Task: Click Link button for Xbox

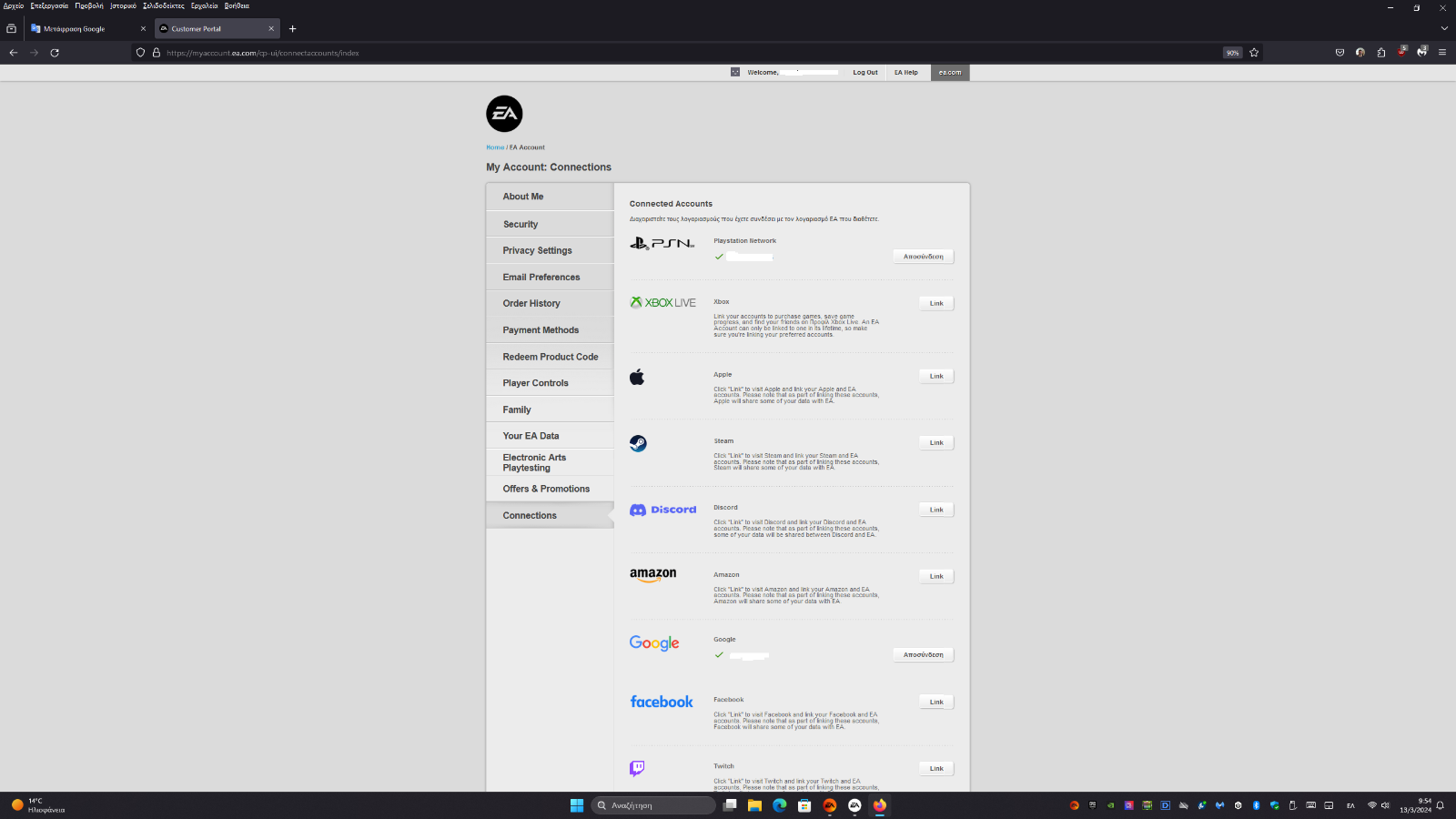Action: (x=936, y=303)
